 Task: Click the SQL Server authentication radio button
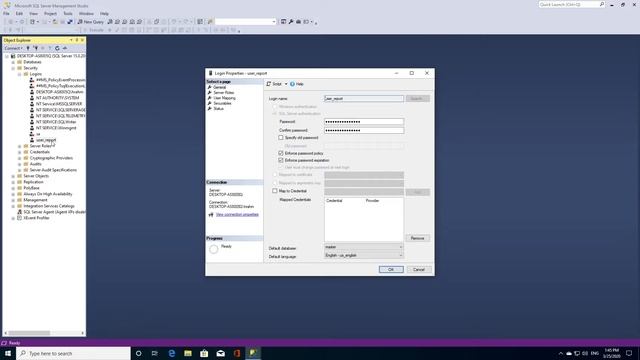(x=275, y=114)
